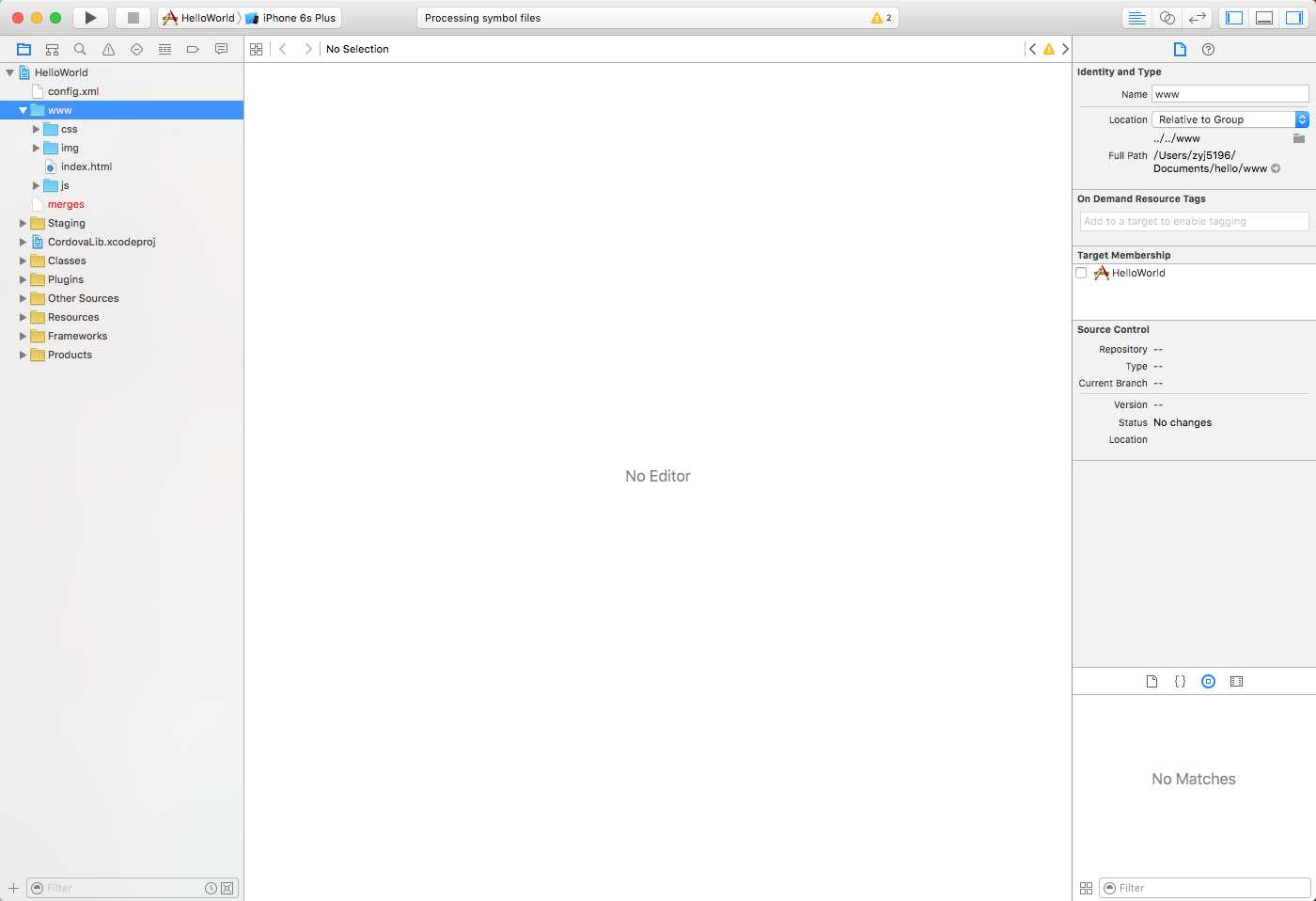Toggle the Navigator panel visibility
The image size is (1316, 901).
[1234, 18]
